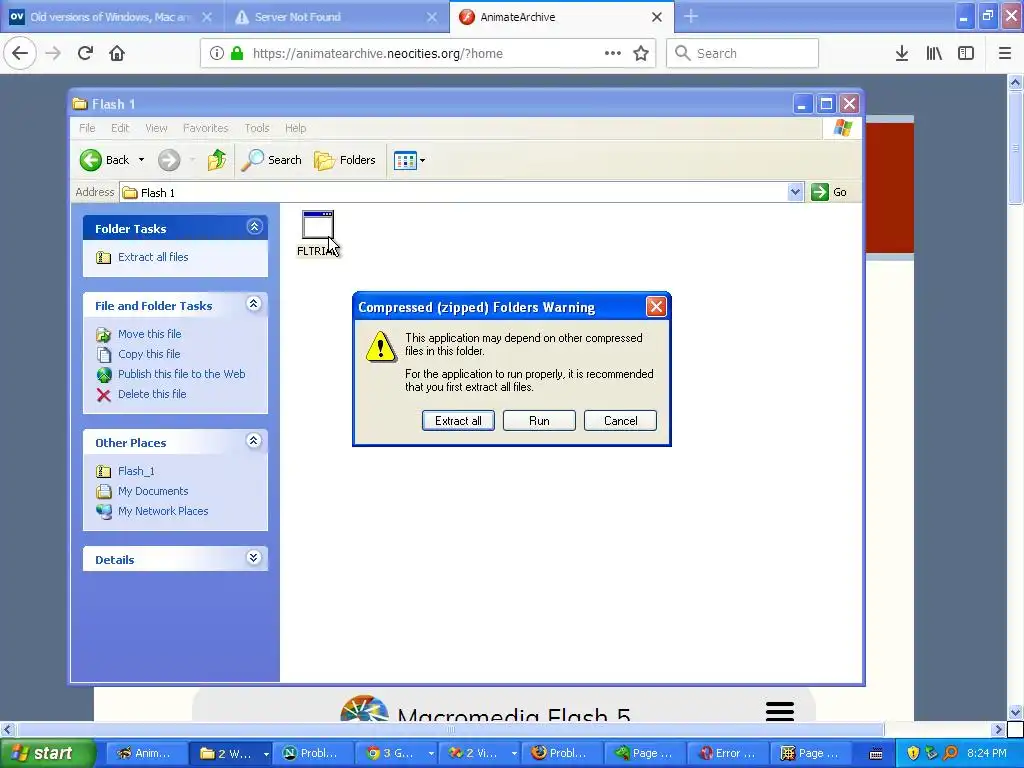Open the Firefox downloads icon
The width and height of the screenshot is (1024, 768).
[902, 53]
